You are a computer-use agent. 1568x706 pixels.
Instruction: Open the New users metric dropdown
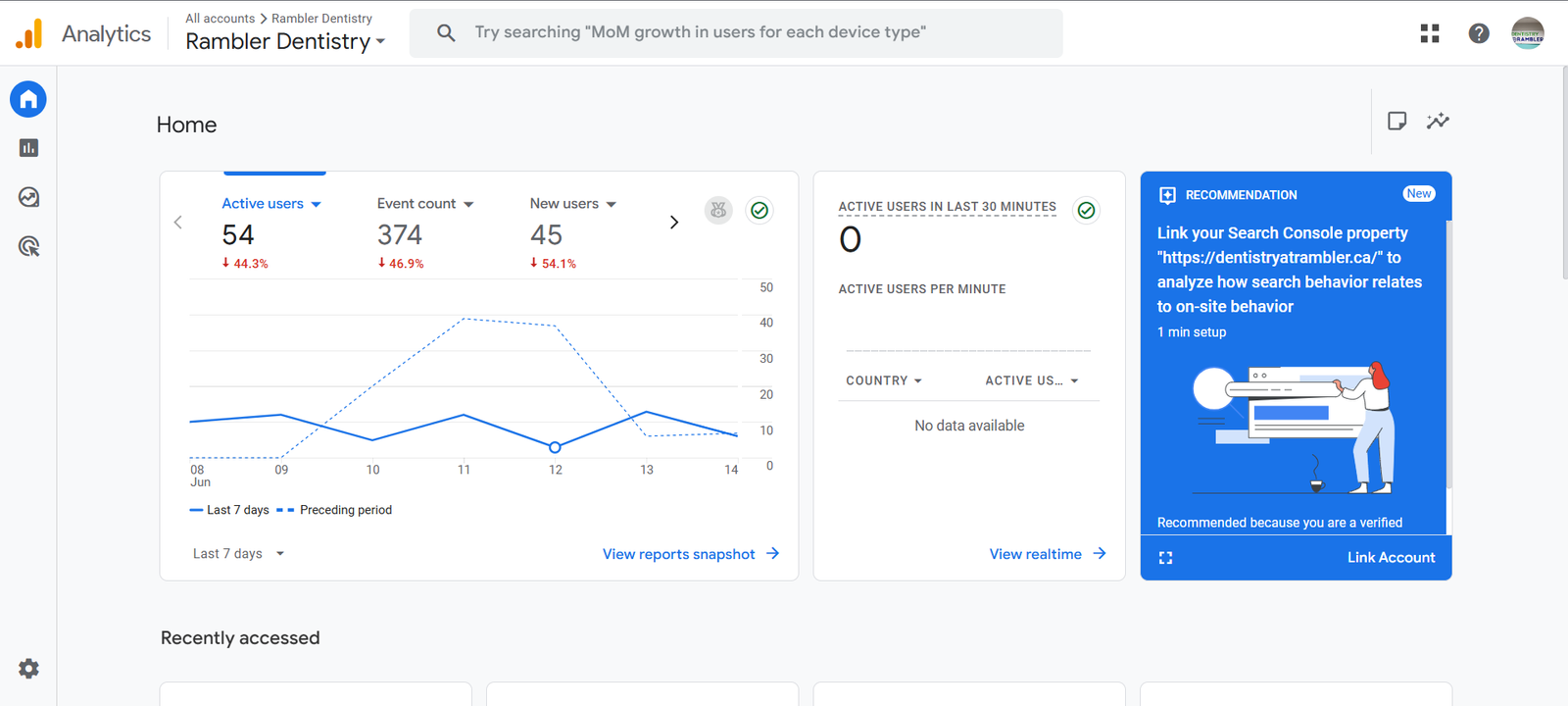(573, 204)
